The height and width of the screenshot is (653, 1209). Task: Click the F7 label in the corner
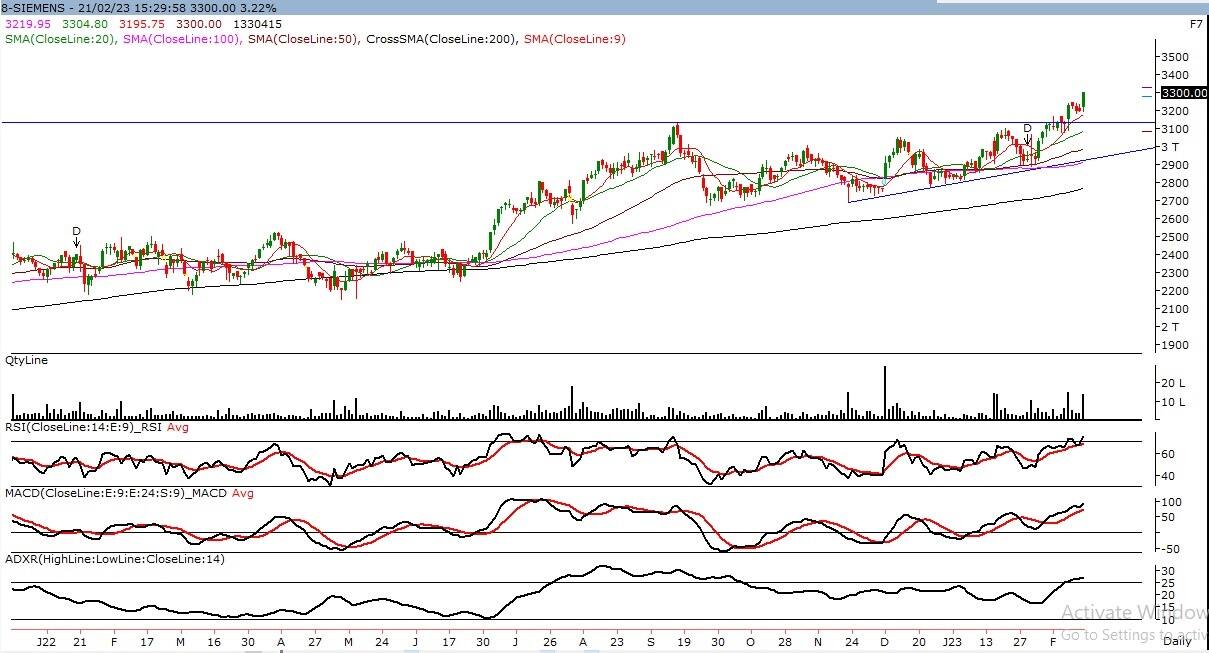tap(1195, 23)
